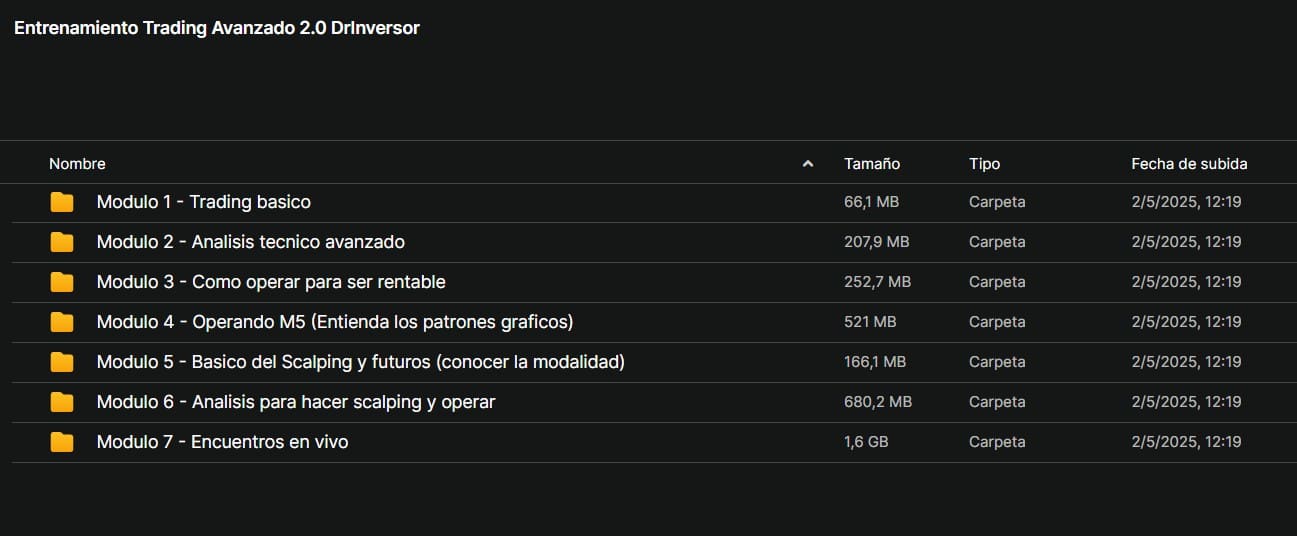Select the Modulo 5 folder icon

point(62,362)
